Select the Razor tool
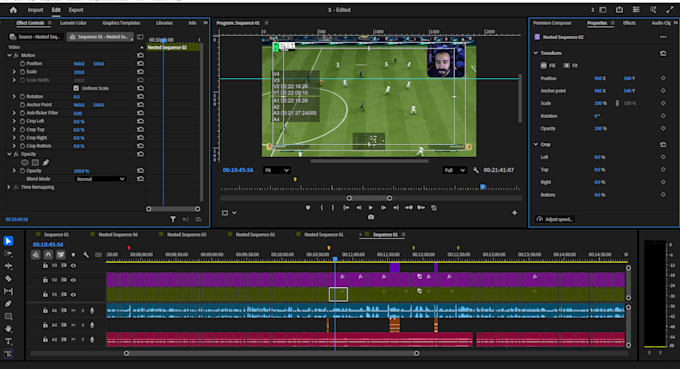 tap(8, 279)
